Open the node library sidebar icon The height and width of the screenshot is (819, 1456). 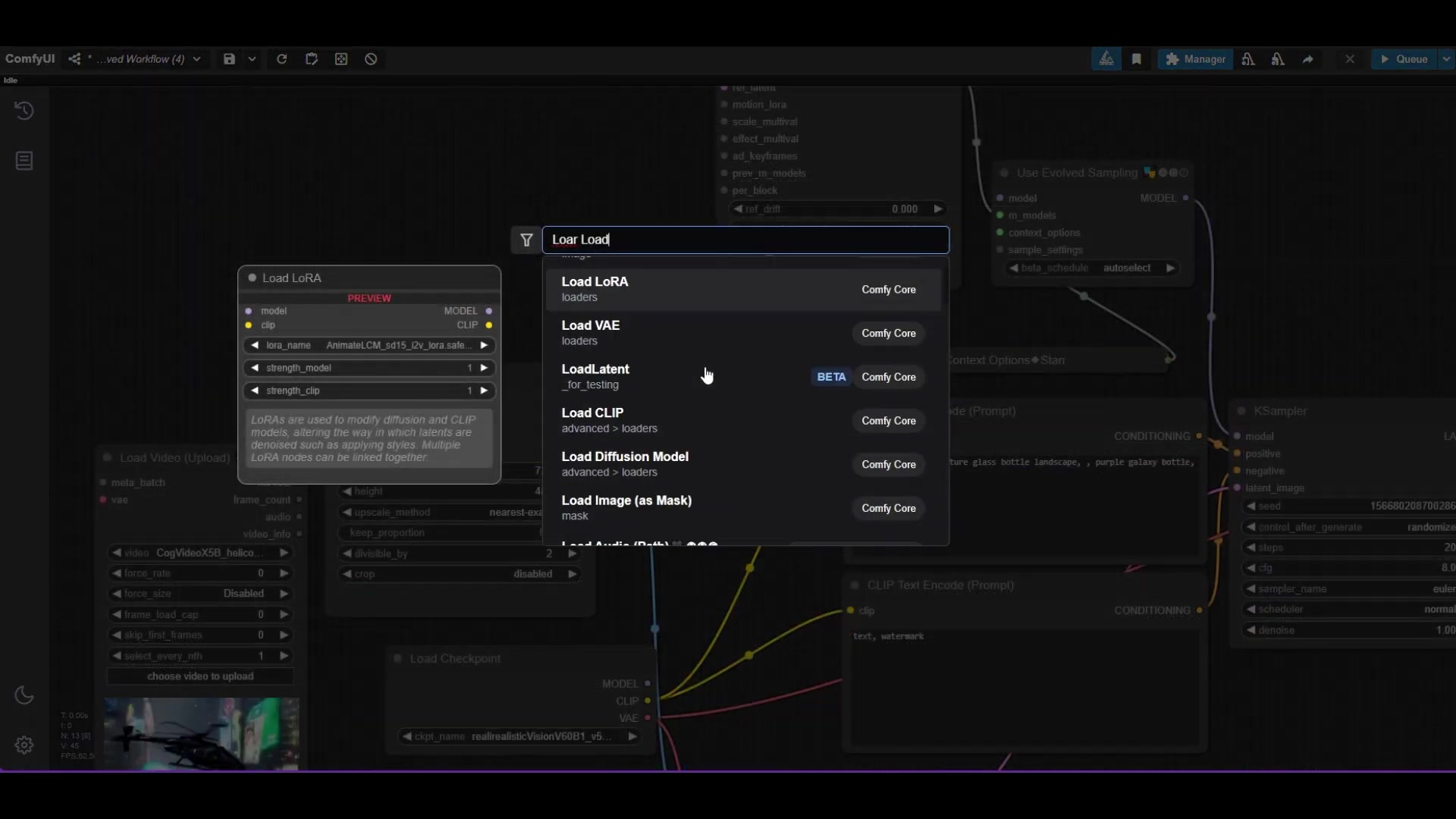click(x=24, y=161)
